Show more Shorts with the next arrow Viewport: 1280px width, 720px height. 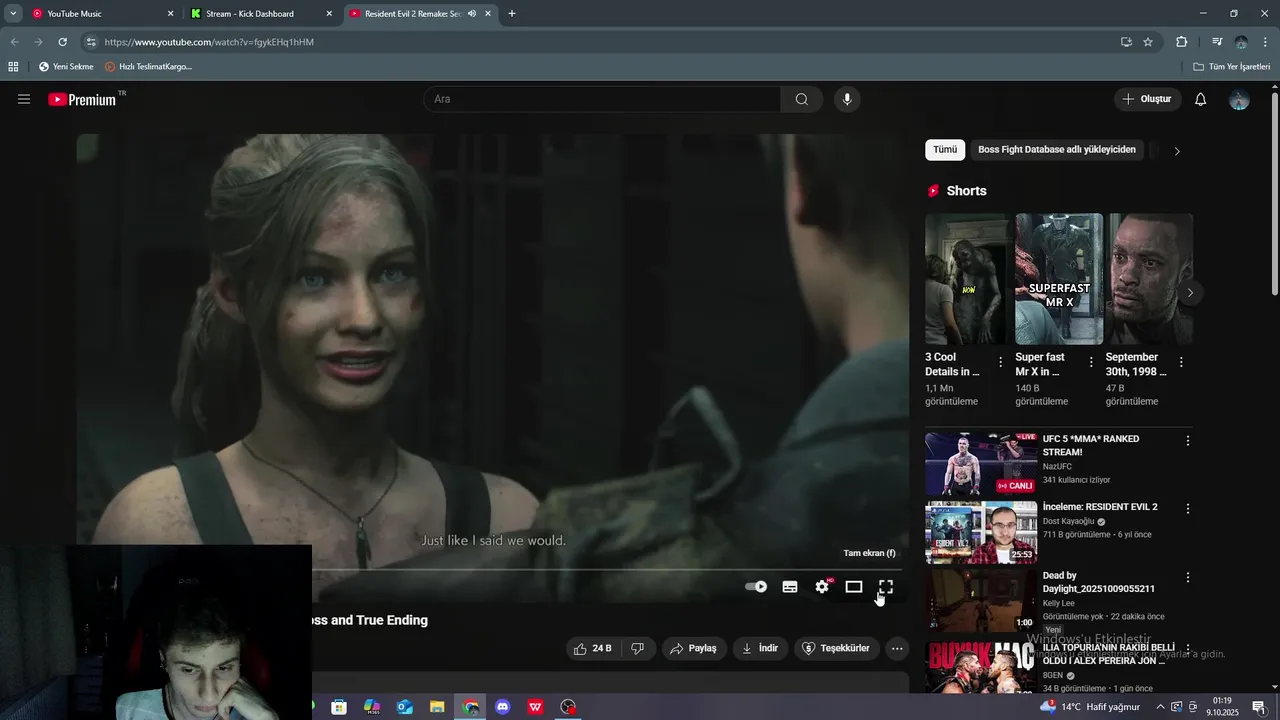click(x=1190, y=293)
